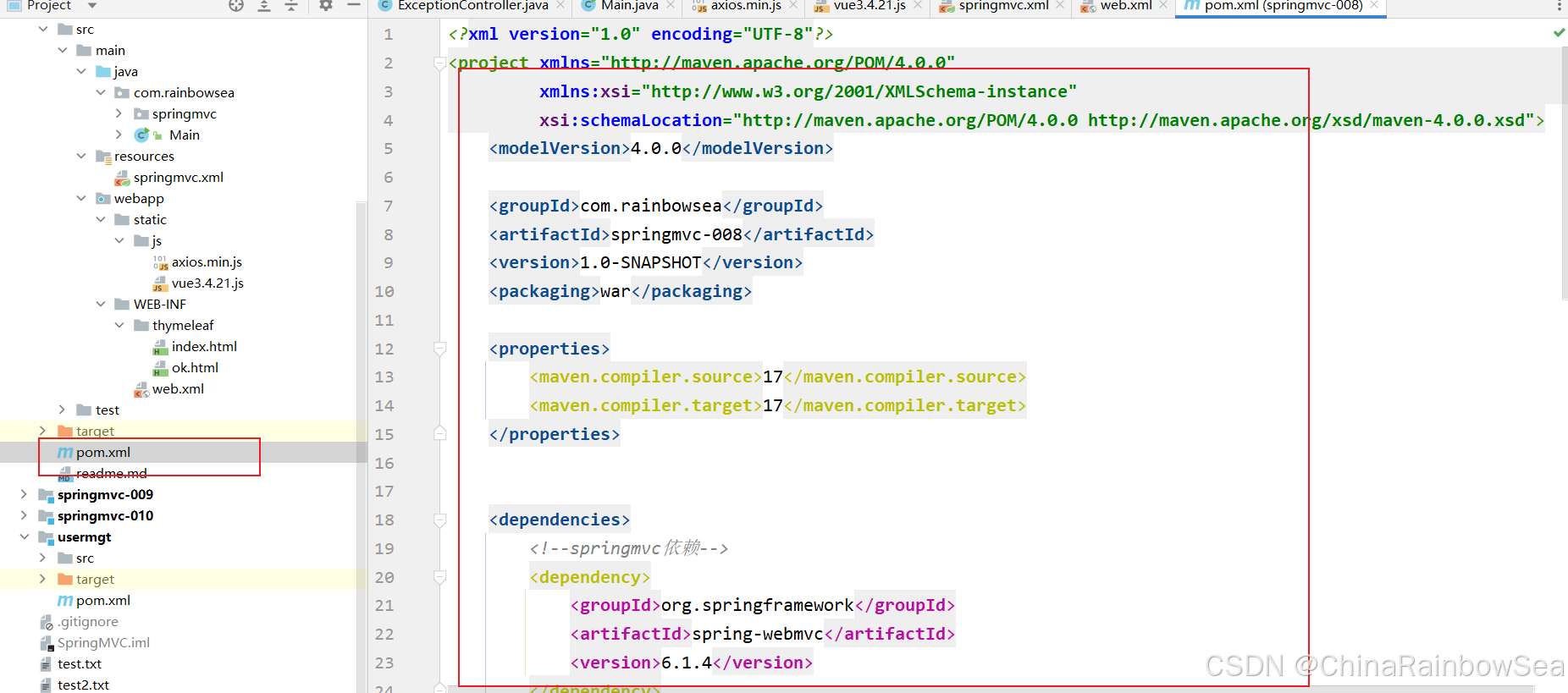Viewport: 1568px width, 693px height.
Task: Close the pom.xml (springmvc-008) tab
Action: point(1374,5)
